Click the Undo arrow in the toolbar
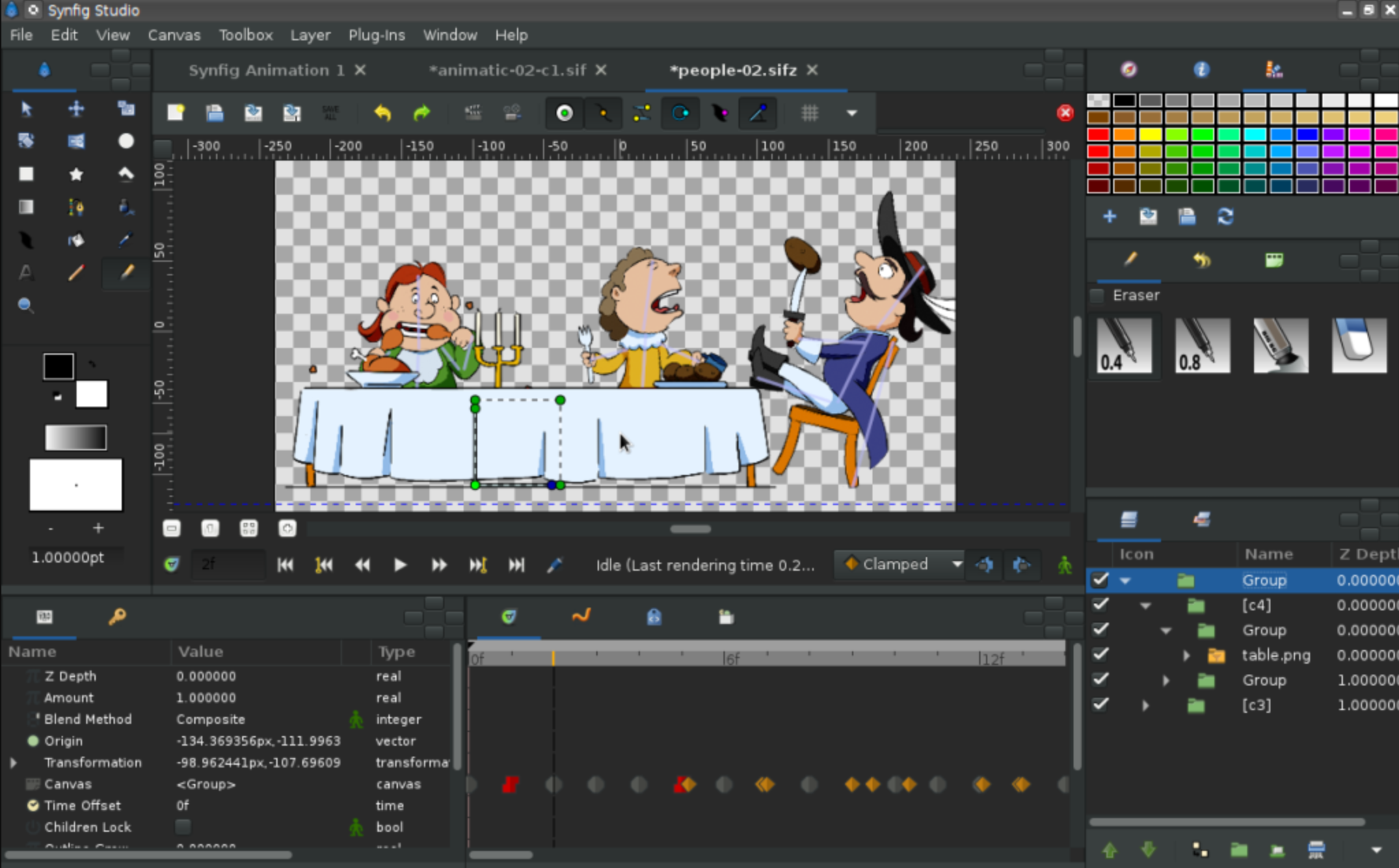Screen dimensions: 1399x868 pyautogui.click(x=382, y=113)
